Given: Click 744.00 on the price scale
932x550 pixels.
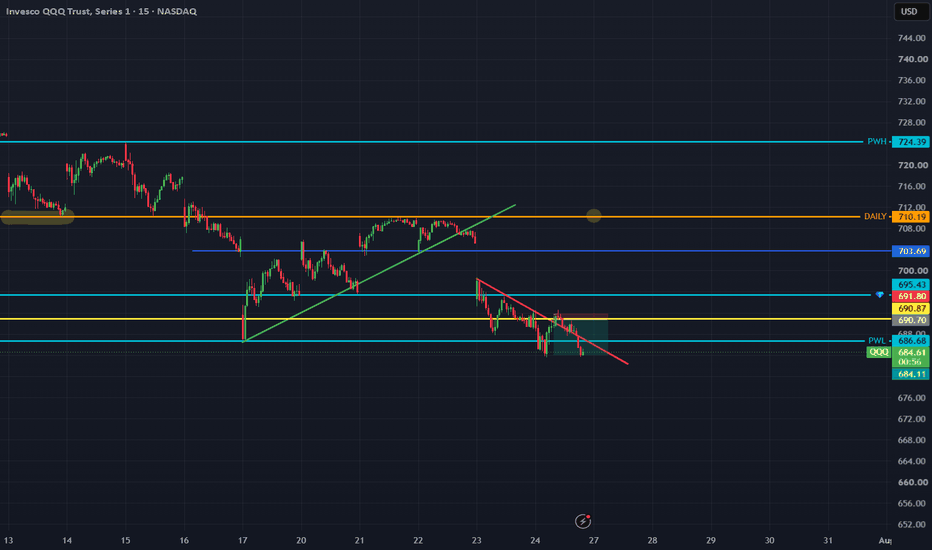Looking at the screenshot, I should tap(912, 38).
